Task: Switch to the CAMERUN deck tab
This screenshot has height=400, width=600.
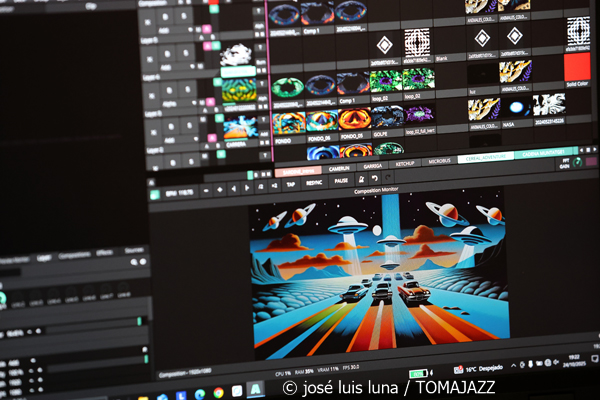Action: coord(338,170)
